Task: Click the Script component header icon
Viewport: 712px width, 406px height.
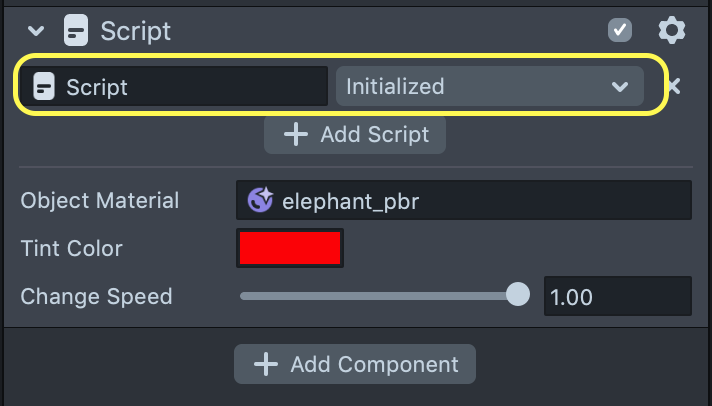Action: [76, 30]
